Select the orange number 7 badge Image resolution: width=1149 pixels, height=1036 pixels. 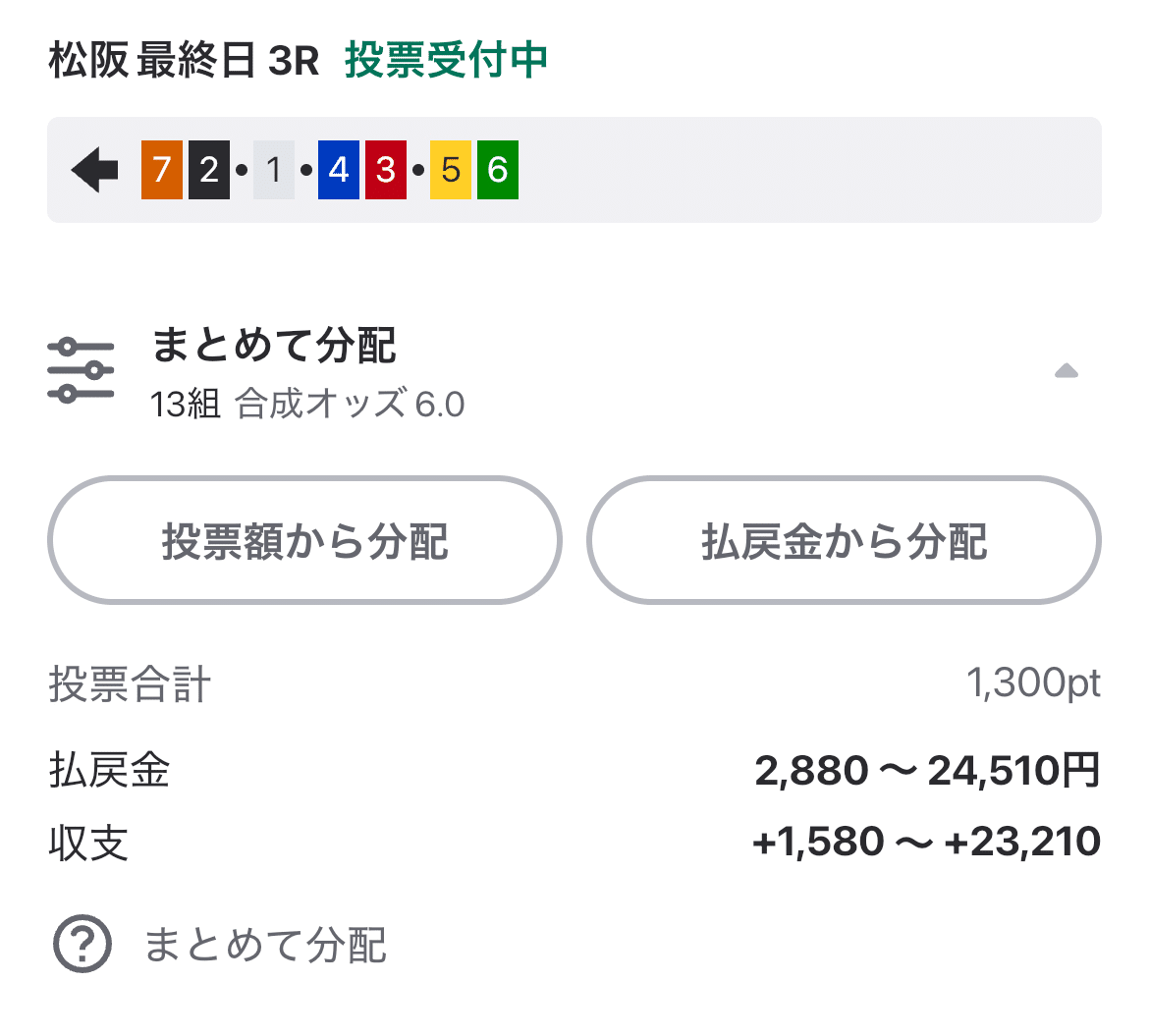[160, 169]
